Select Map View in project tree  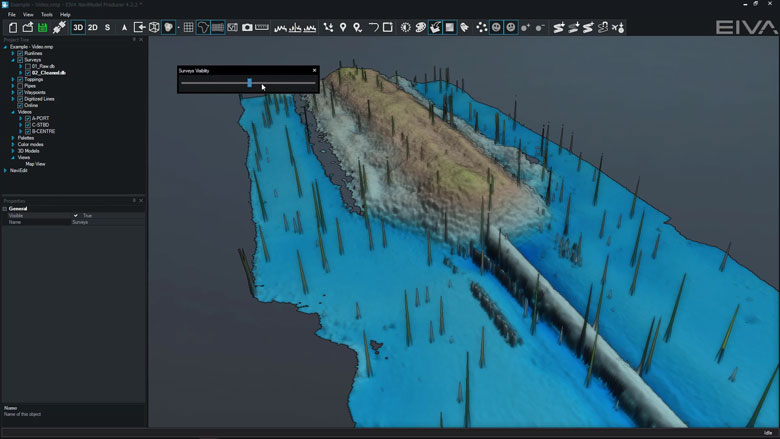click(x=35, y=163)
